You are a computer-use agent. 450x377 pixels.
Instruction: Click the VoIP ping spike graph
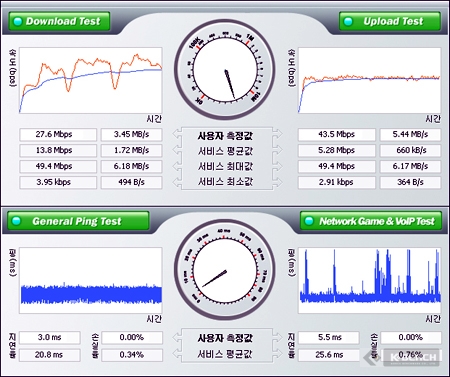[369, 280]
